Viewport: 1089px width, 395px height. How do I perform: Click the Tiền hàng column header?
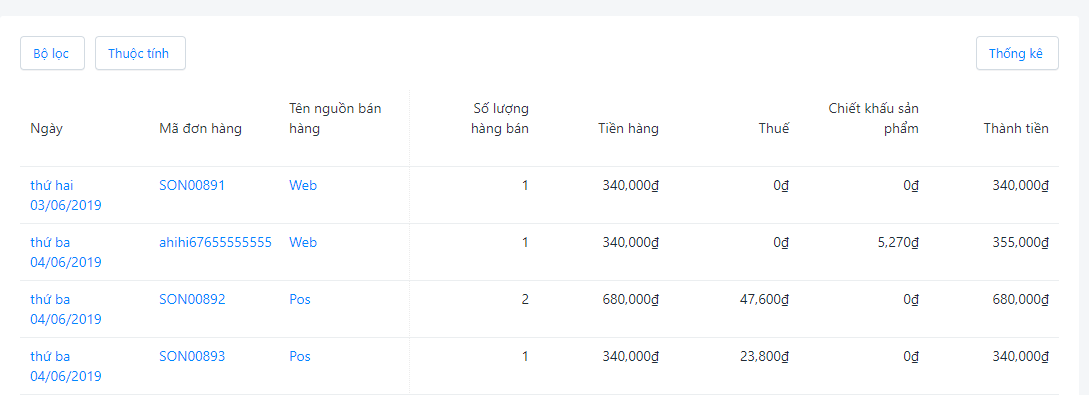click(x=629, y=128)
